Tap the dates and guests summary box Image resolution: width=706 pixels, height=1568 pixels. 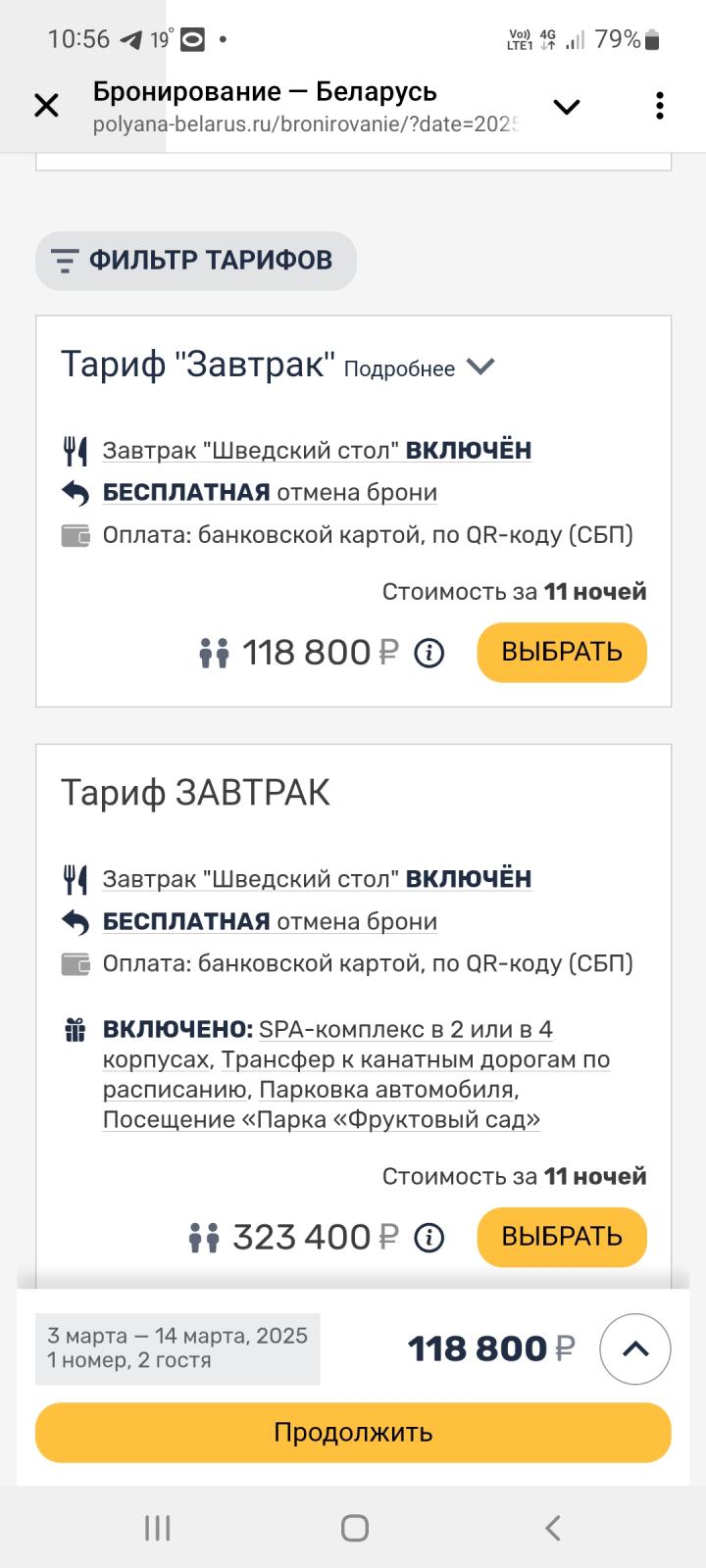pos(177,1348)
